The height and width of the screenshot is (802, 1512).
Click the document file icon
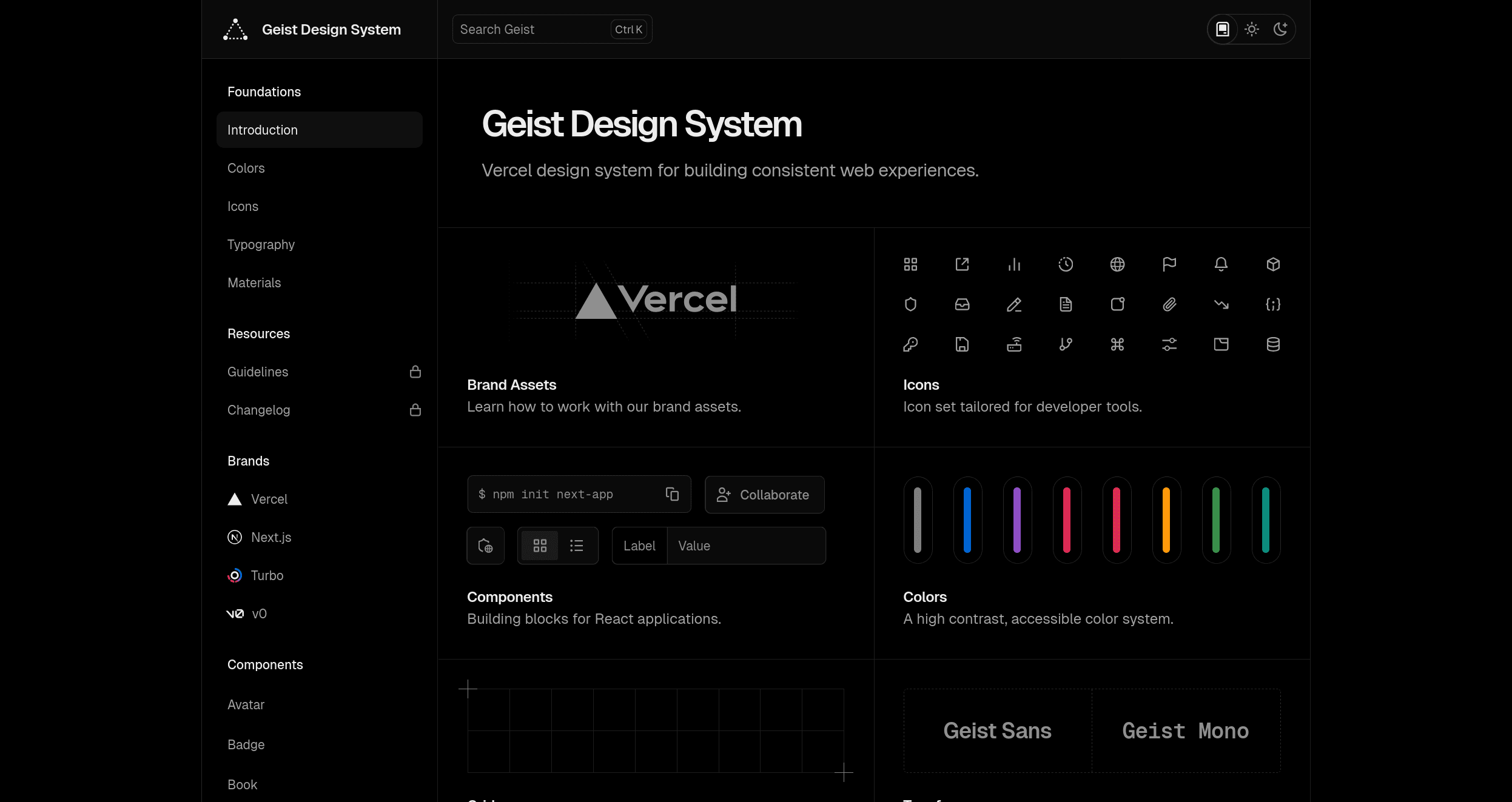[x=1066, y=304]
